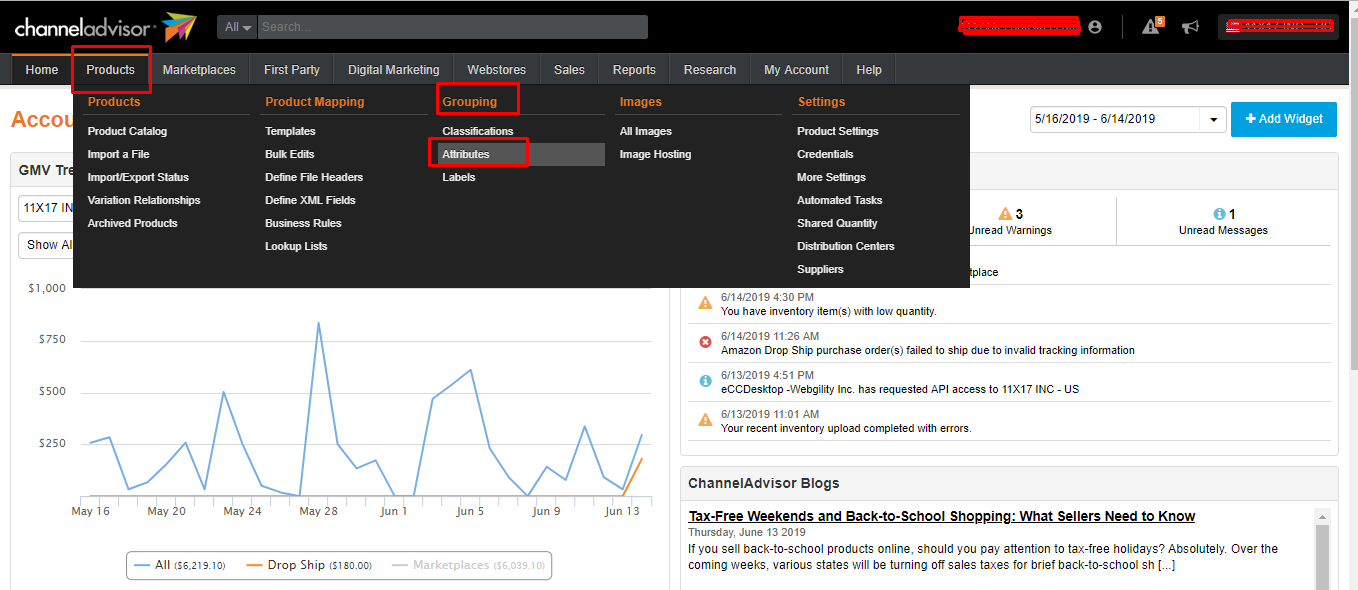Click the Add Widget button
This screenshot has width=1358, height=590.
(1283, 119)
